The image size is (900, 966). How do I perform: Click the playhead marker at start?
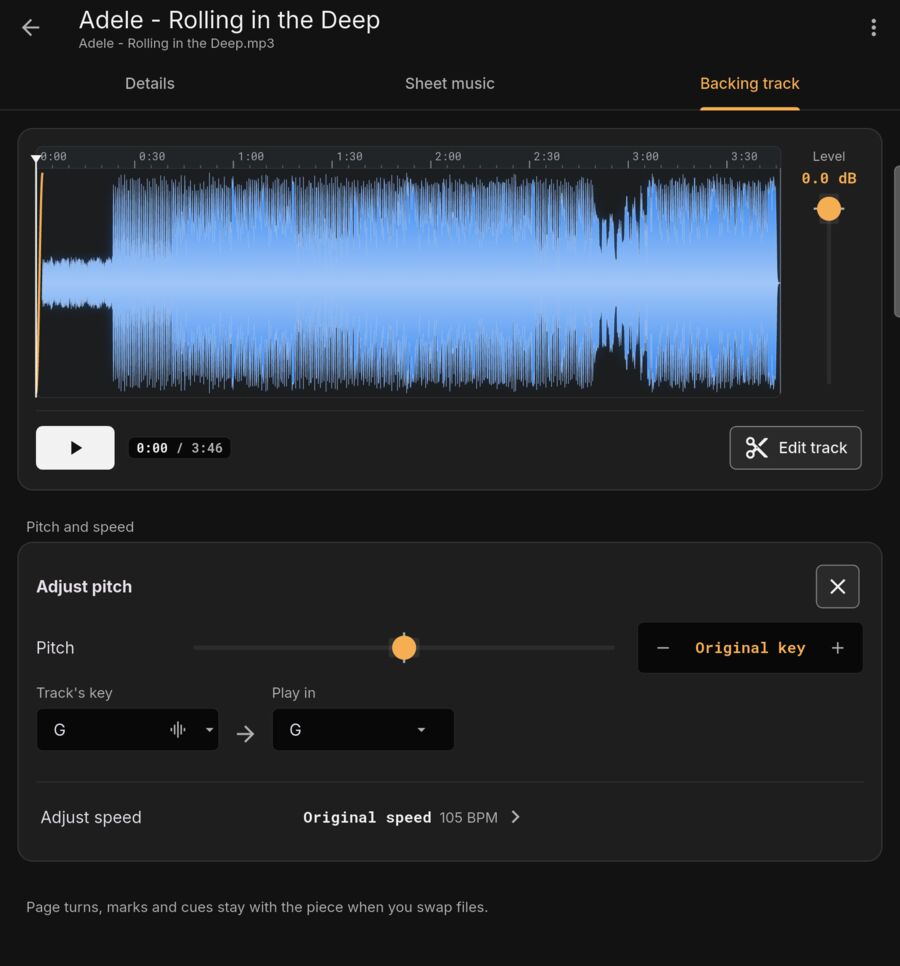point(36,160)
